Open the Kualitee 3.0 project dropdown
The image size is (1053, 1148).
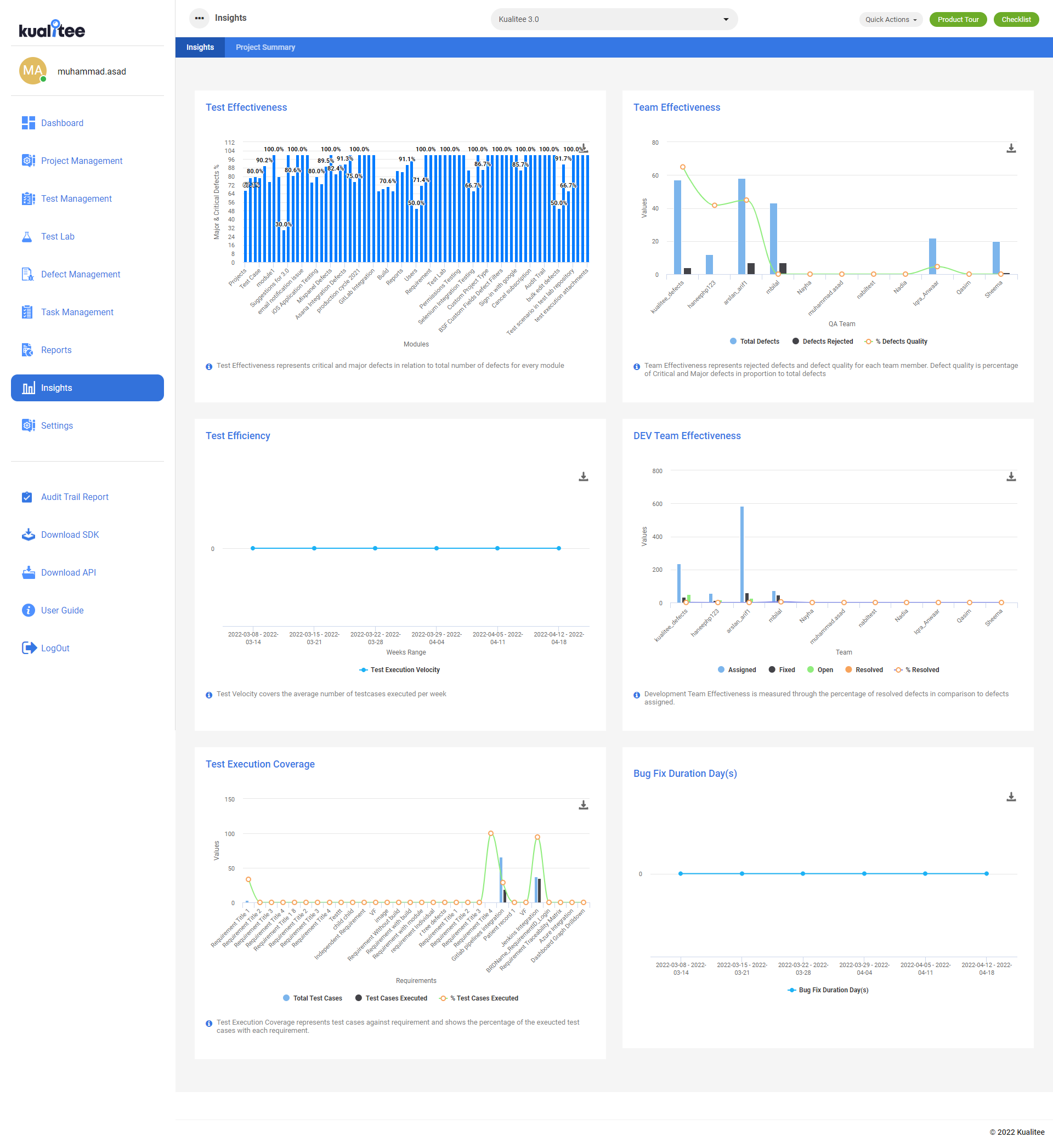tap(614, 19)
